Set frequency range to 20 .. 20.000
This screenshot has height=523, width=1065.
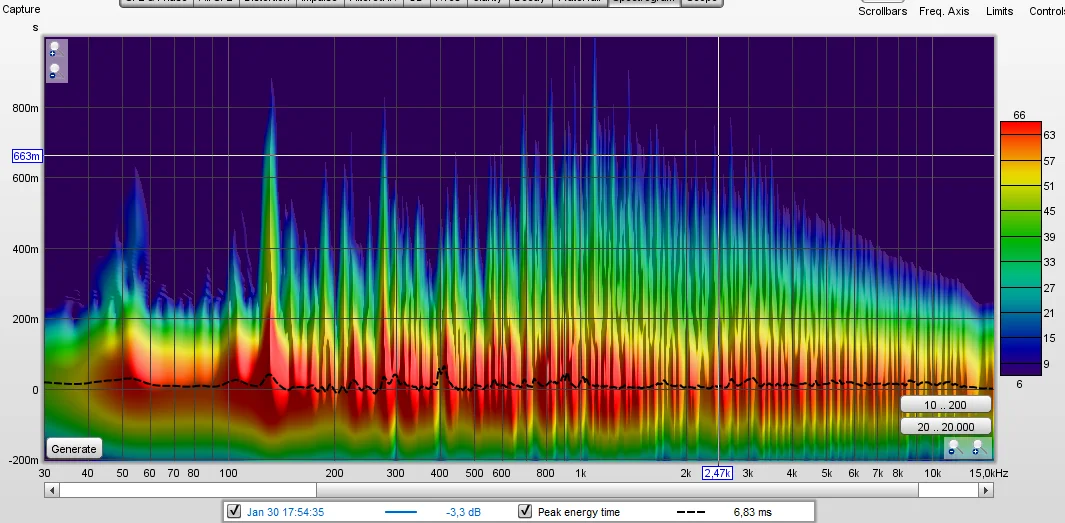pyautogui.click(x=945, y=427)
